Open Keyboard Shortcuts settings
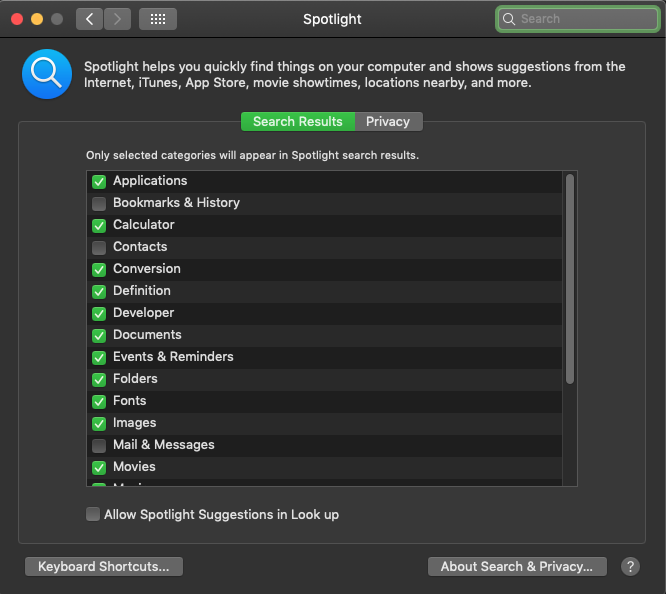Image resolution: width=666 pixels, height=594 pixels. click(104, 566)
